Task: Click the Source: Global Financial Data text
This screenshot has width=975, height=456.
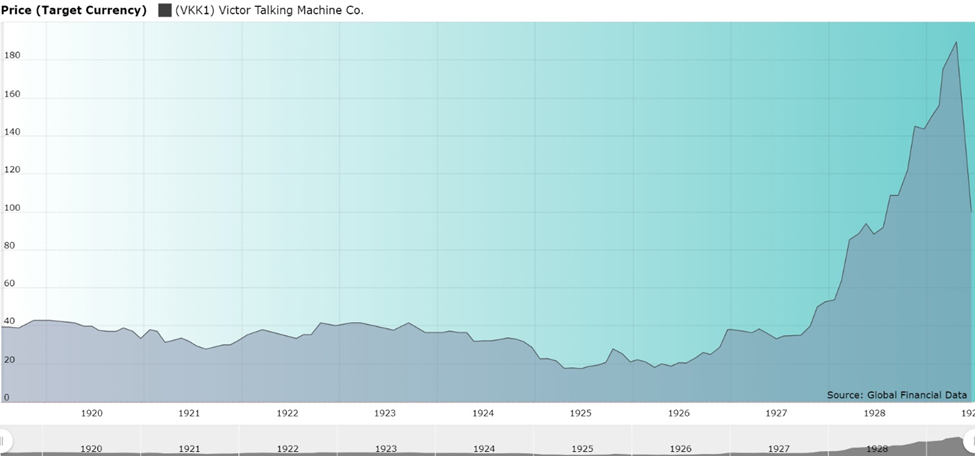Action: [897, 395]
